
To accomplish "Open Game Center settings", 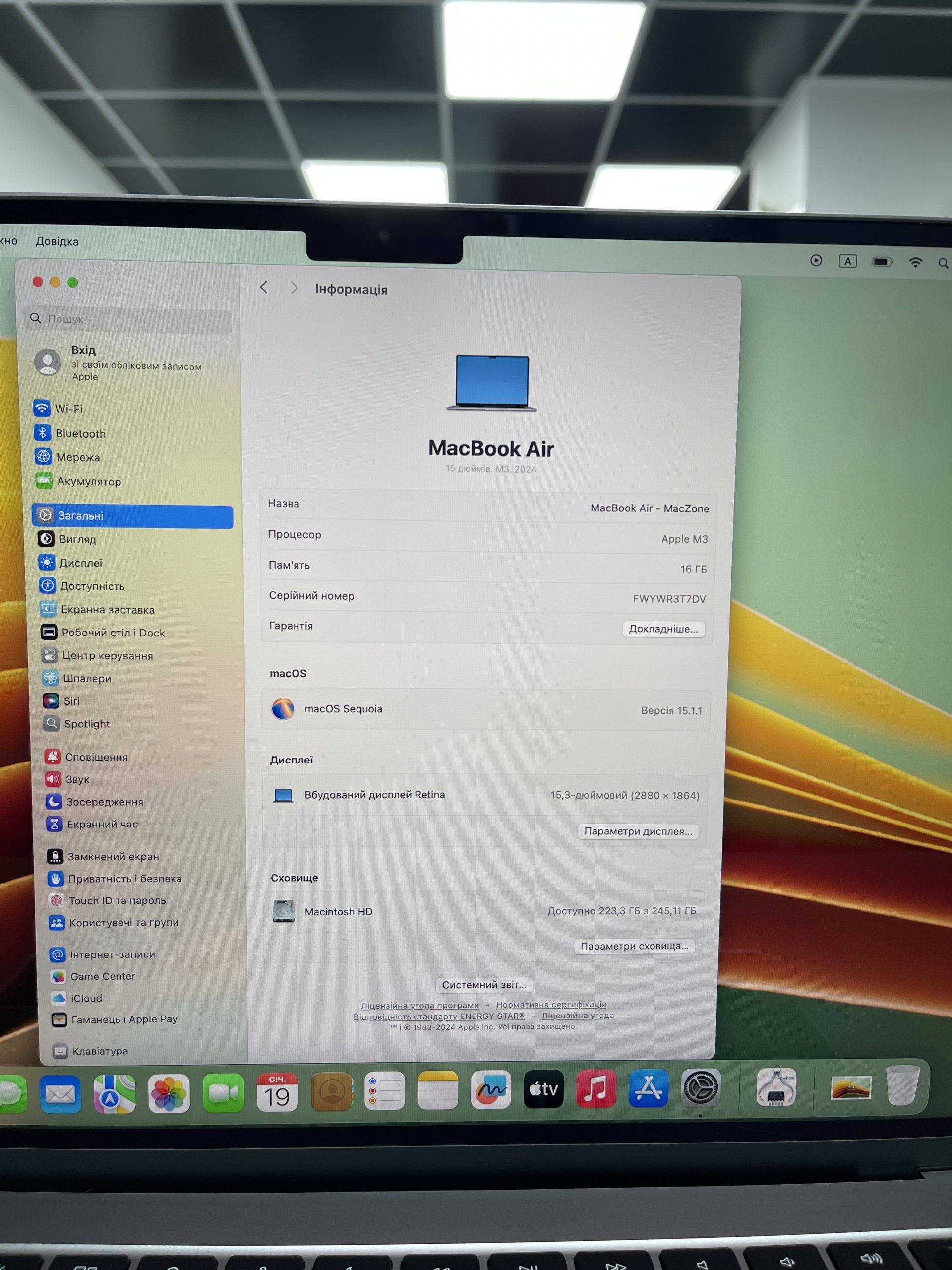I will pos(93,976).
